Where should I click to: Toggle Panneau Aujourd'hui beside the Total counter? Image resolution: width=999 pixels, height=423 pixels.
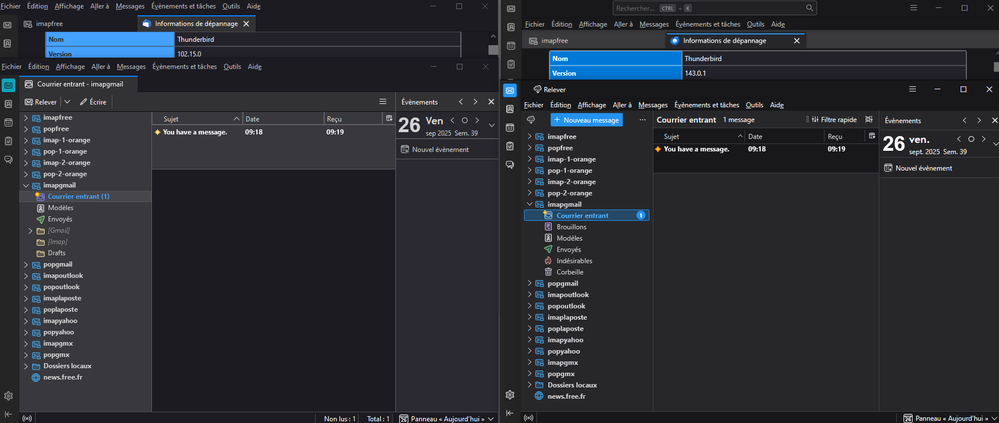click(446, 418)
